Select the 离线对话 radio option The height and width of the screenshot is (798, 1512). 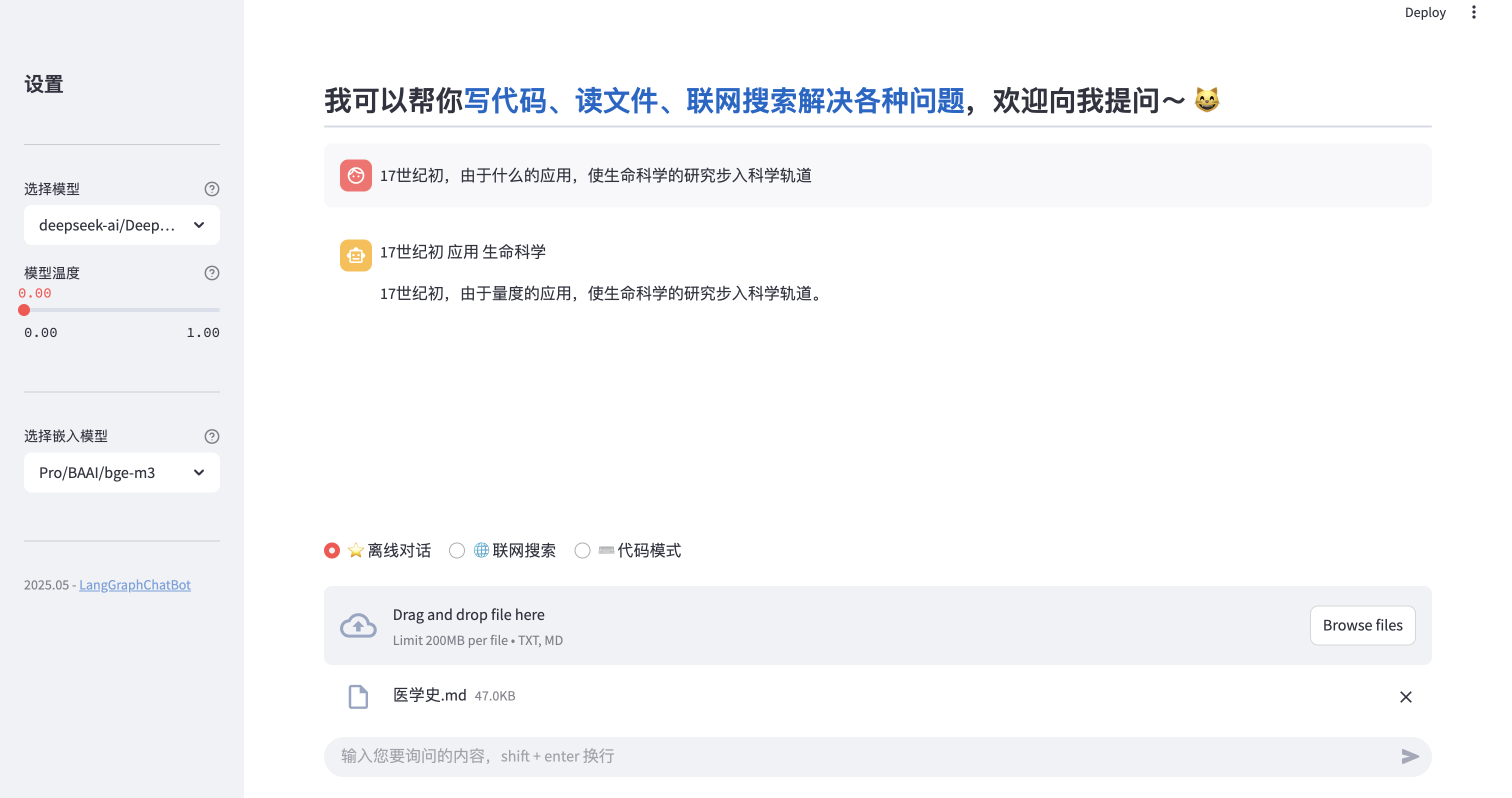coord(332,550)
